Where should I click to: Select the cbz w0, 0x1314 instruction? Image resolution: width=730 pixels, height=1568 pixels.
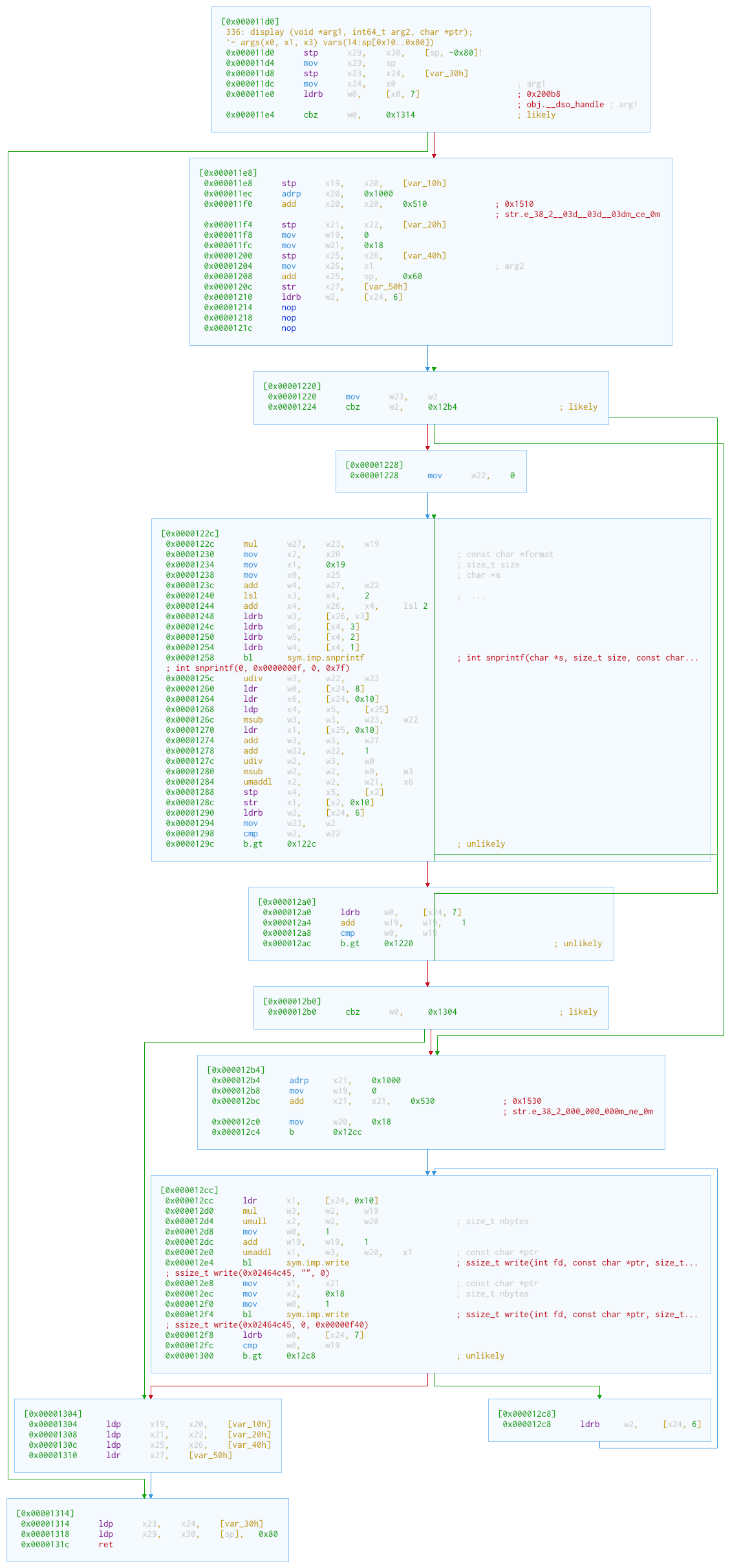tap(321, 114)
